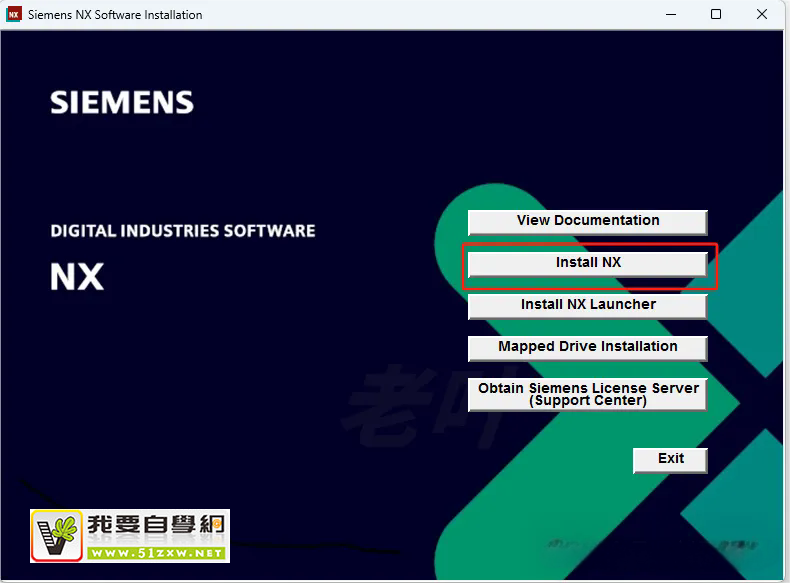Close the Siemens NX Software Installation window
790x583 pixels.
tap(762, 15)
